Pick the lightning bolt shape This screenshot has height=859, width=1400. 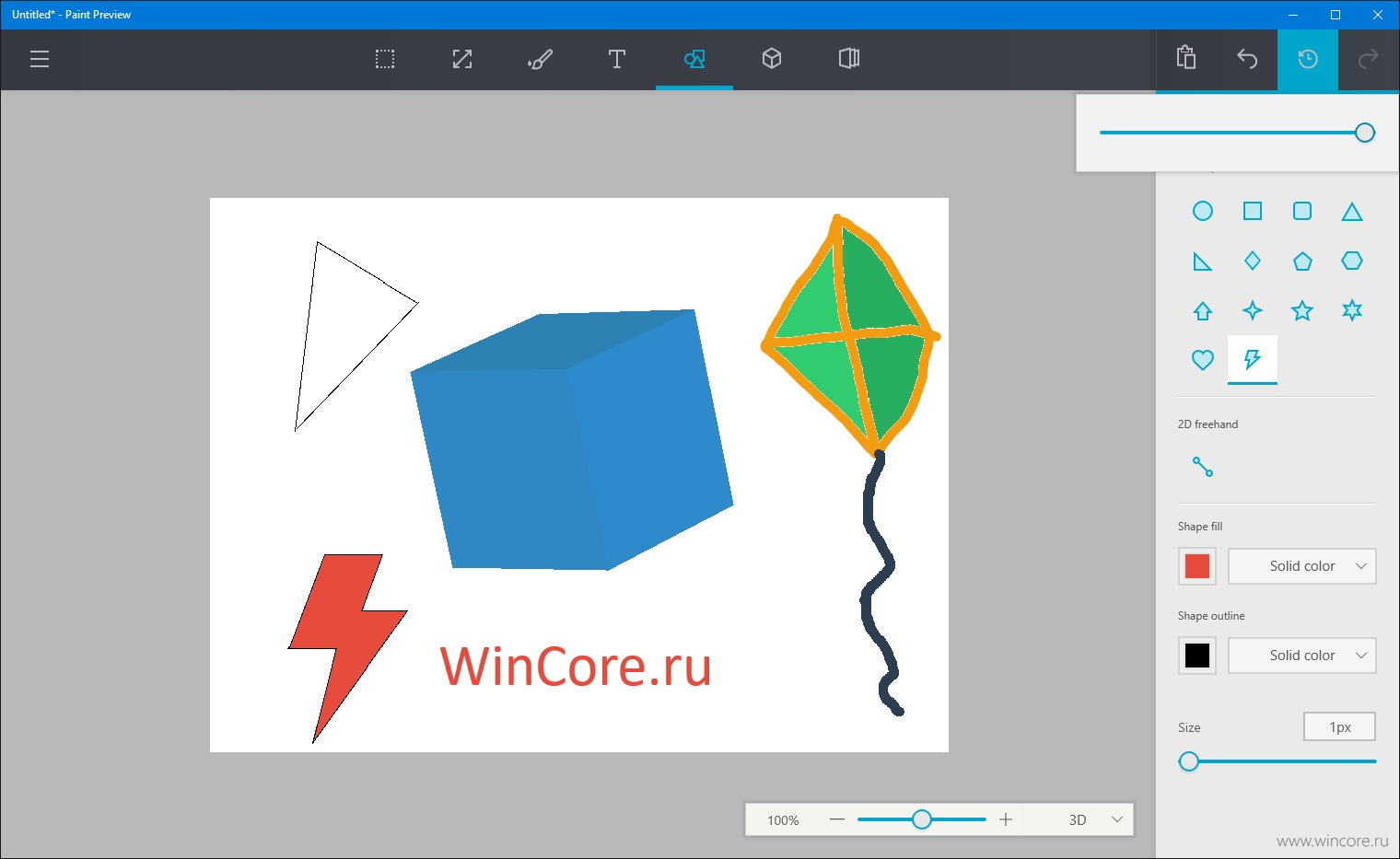pos(1253,359)
